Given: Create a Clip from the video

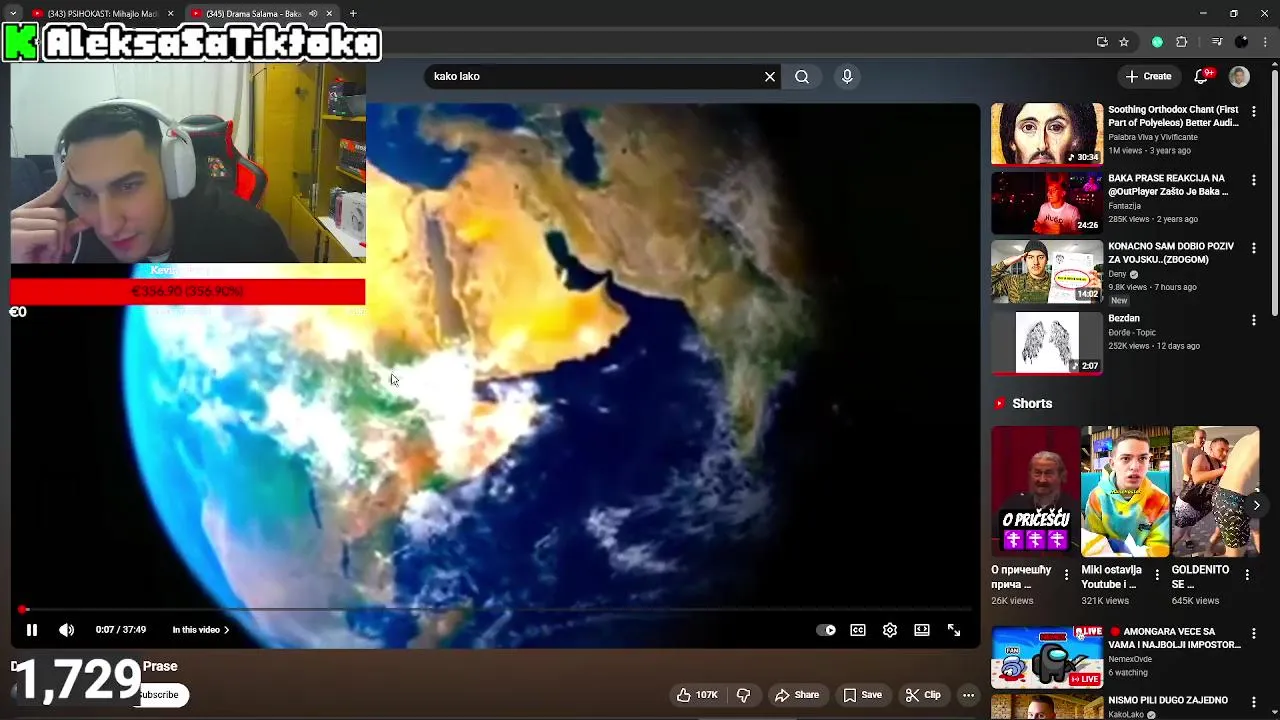Looking at the screenshot, I should pyautogui.click(x=923, y=695).
